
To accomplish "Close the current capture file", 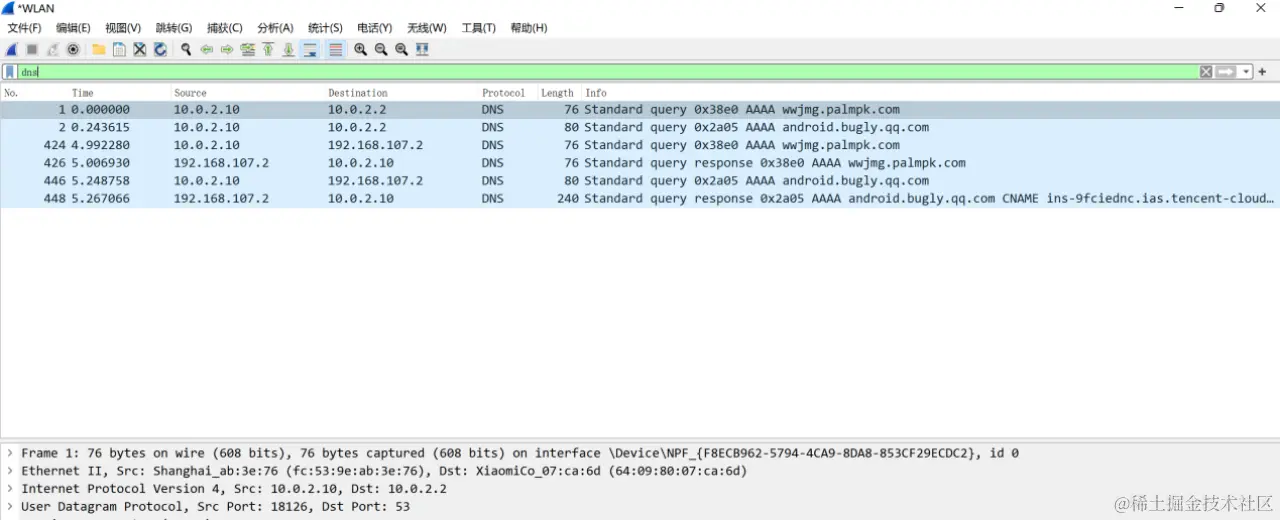I will point(140,49).
